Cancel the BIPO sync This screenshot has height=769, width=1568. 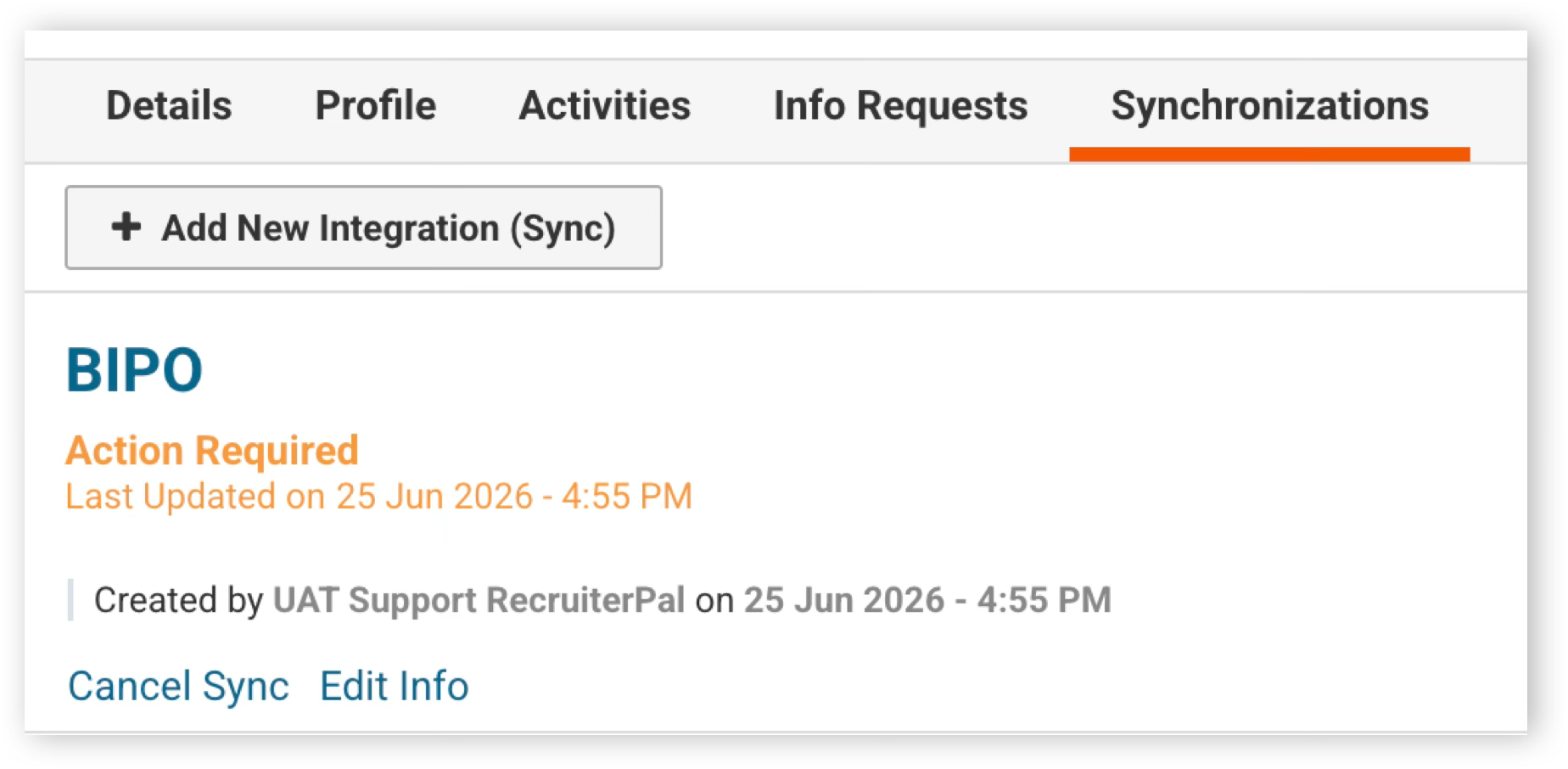click(178, 686)
